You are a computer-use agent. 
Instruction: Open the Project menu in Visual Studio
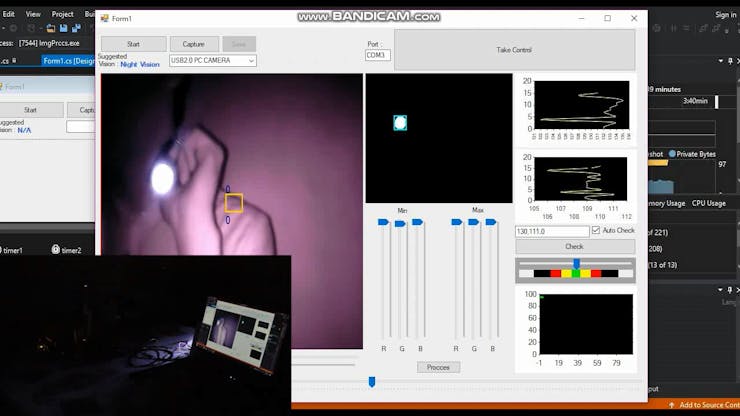coord(63,14)
